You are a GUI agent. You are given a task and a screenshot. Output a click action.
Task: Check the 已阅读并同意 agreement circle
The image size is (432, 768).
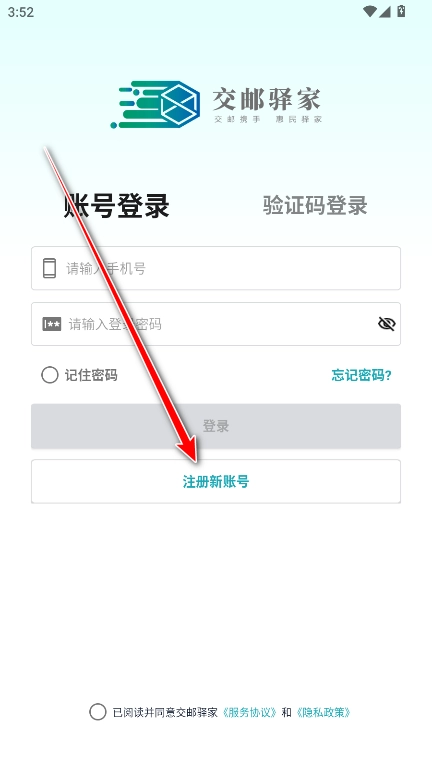(97, 712)
